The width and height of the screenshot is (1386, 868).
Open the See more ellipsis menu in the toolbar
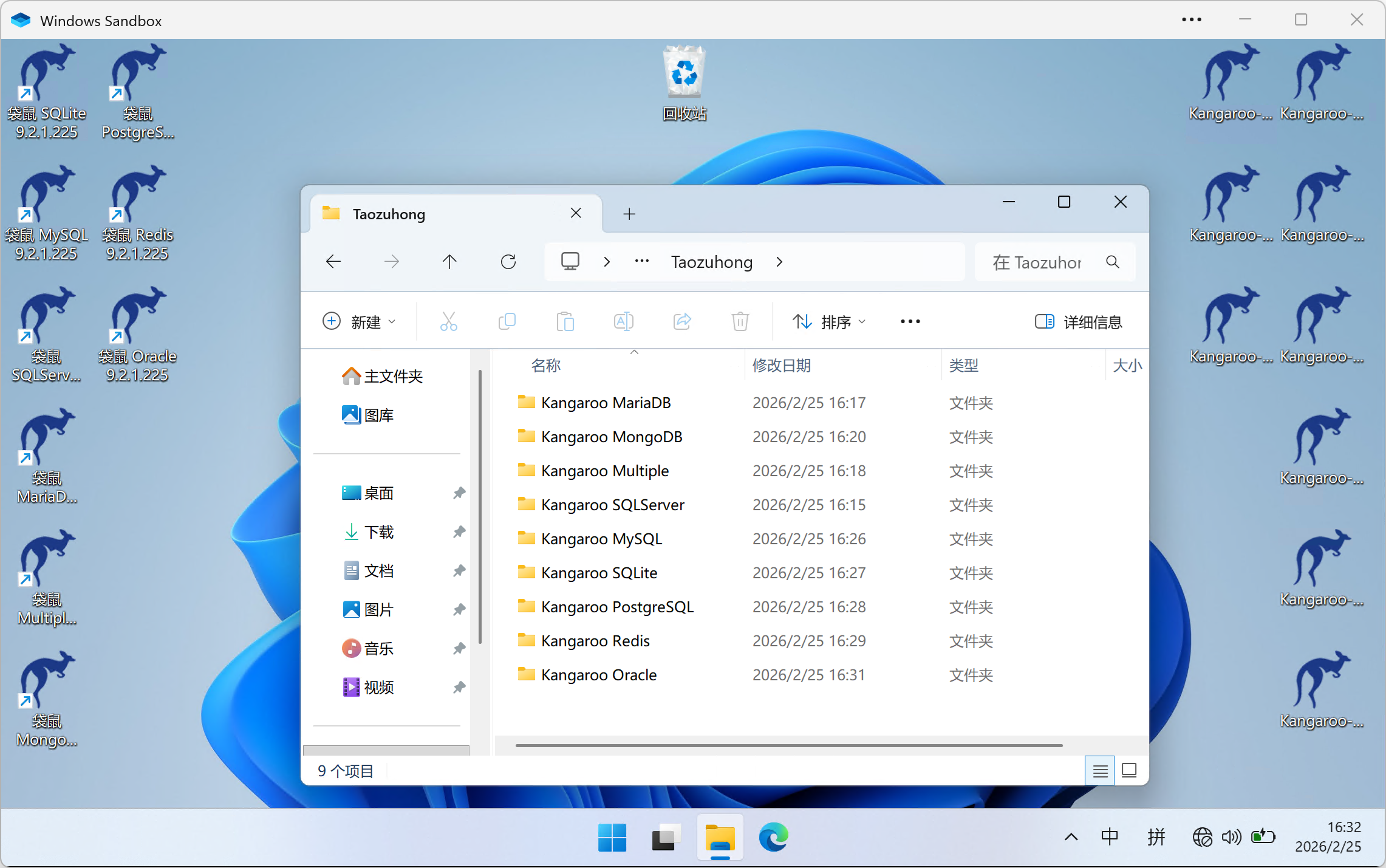(x=910, y=321)
